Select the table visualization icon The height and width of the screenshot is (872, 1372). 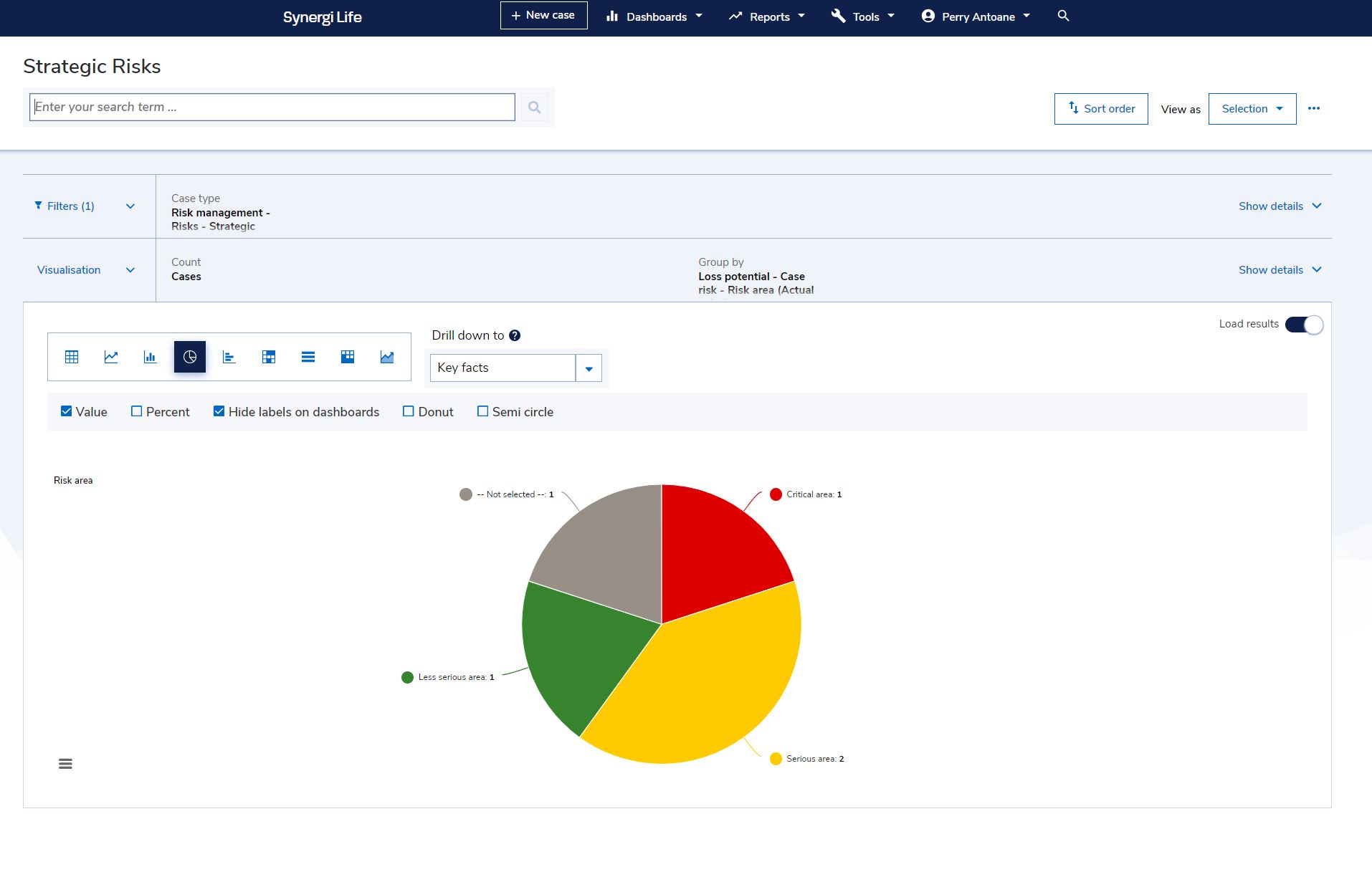[x=72, y=356]
